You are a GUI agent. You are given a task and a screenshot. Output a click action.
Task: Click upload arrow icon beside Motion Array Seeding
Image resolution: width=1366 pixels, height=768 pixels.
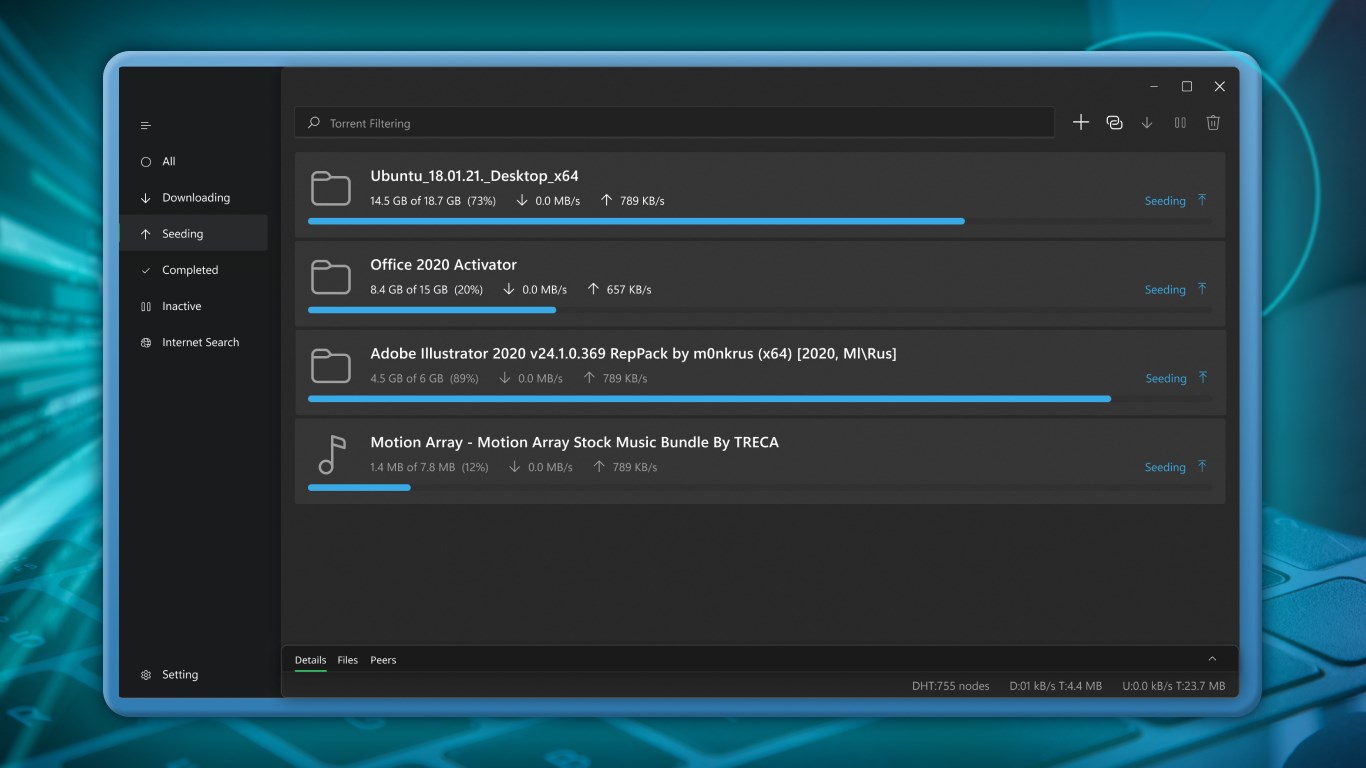1202,466
